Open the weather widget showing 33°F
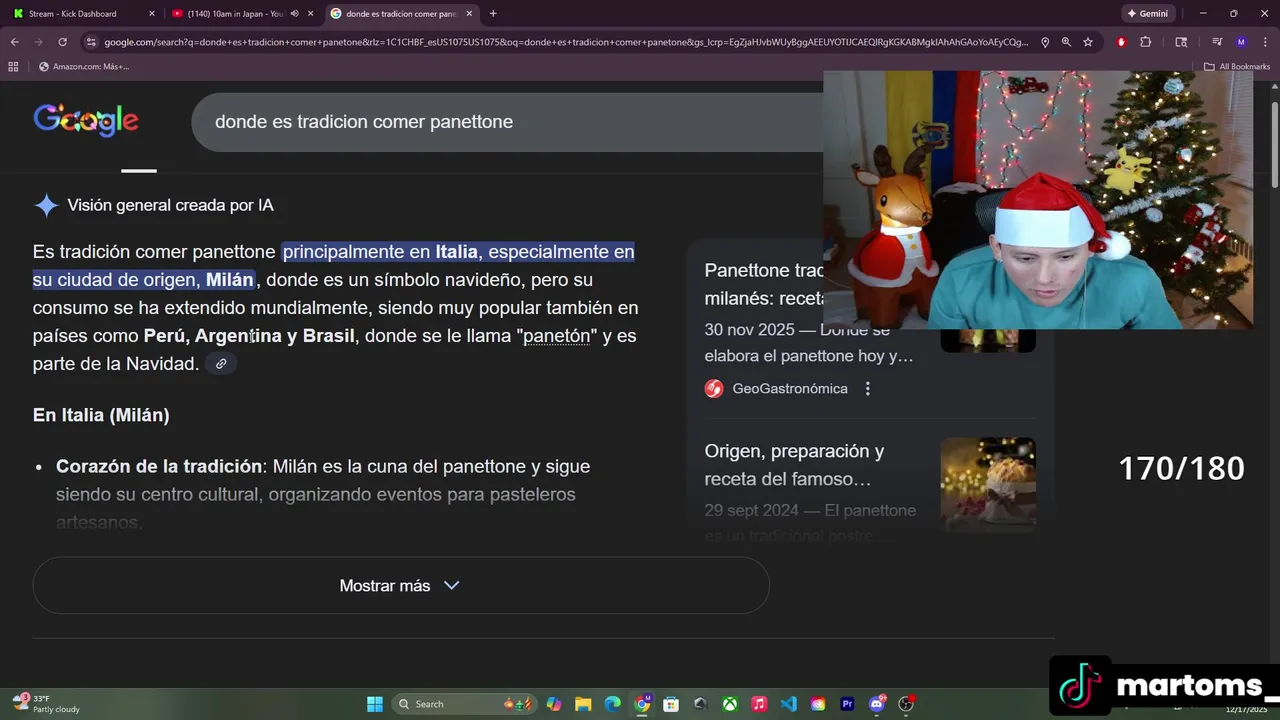1280x720 pixels. click(x=47, y=704)
